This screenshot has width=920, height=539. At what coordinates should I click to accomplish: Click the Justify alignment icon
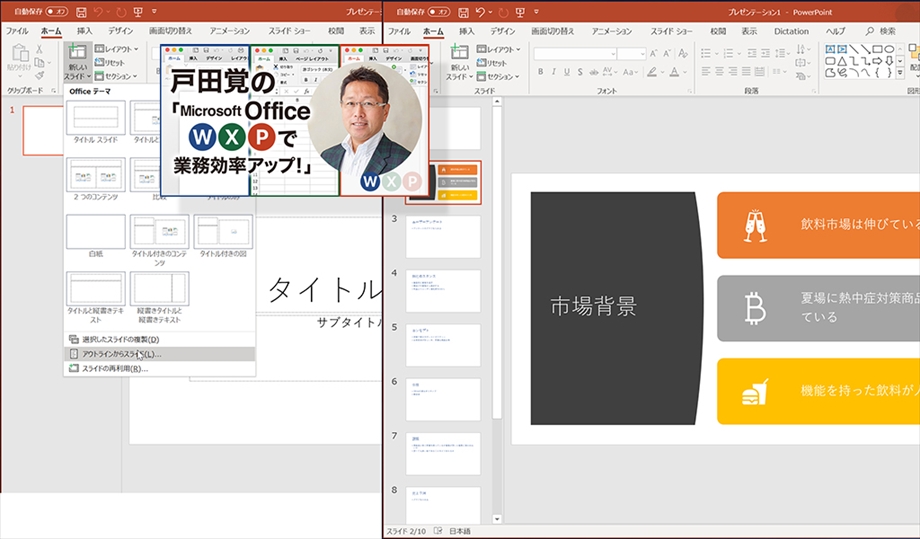coord(746,72)
